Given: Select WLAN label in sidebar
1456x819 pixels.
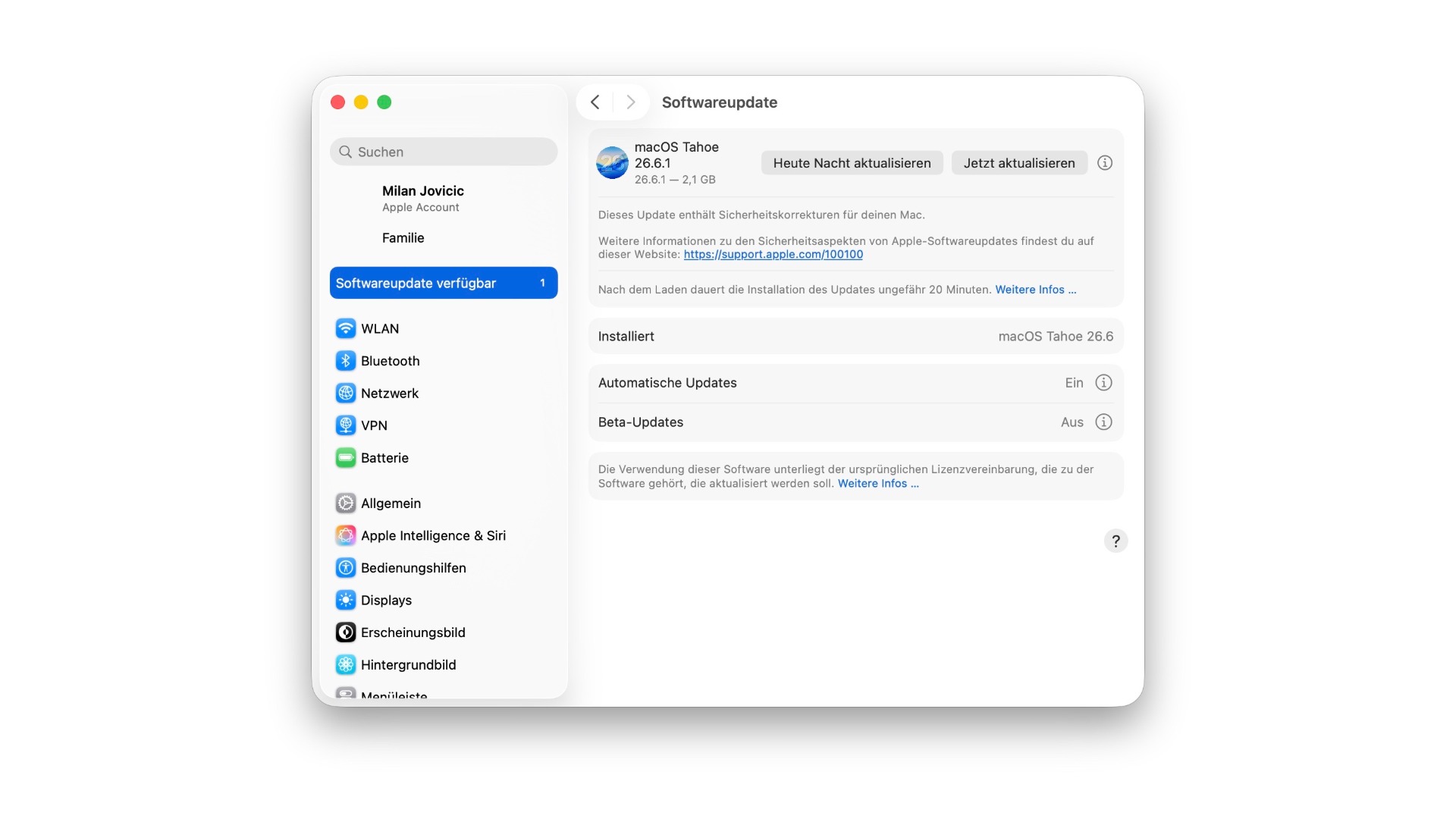Looking at the screenshot, I should 380,328.
